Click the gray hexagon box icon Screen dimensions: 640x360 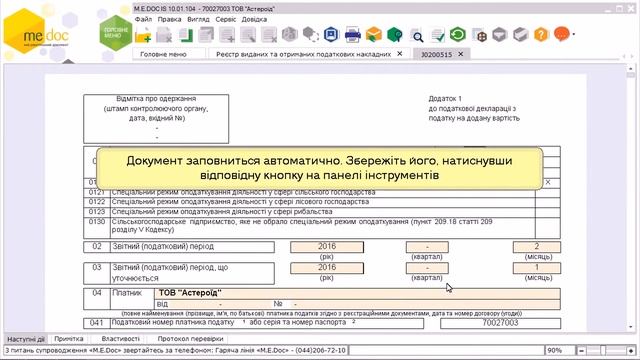point(520,35)
